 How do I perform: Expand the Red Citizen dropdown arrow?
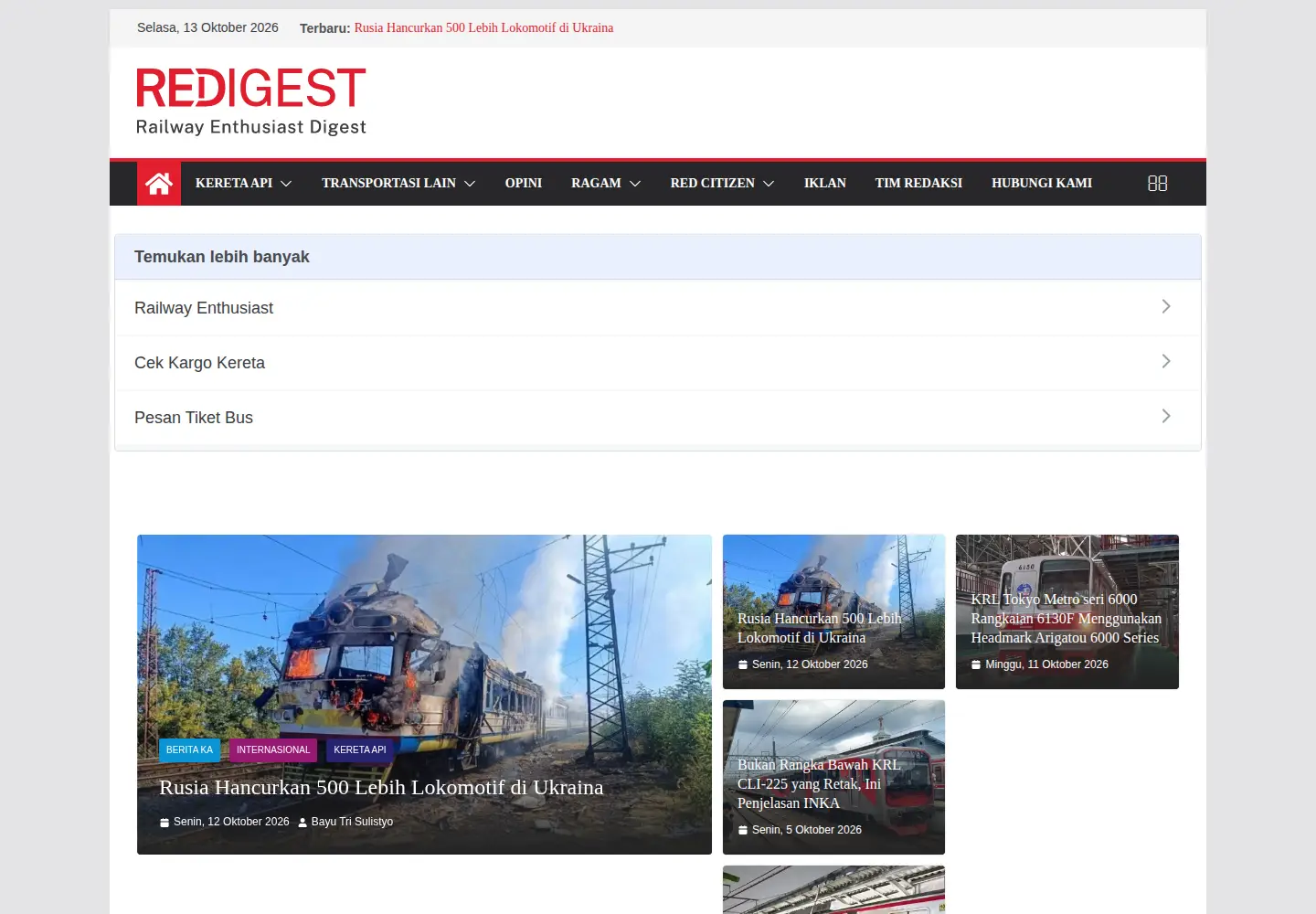click(769, 184)
